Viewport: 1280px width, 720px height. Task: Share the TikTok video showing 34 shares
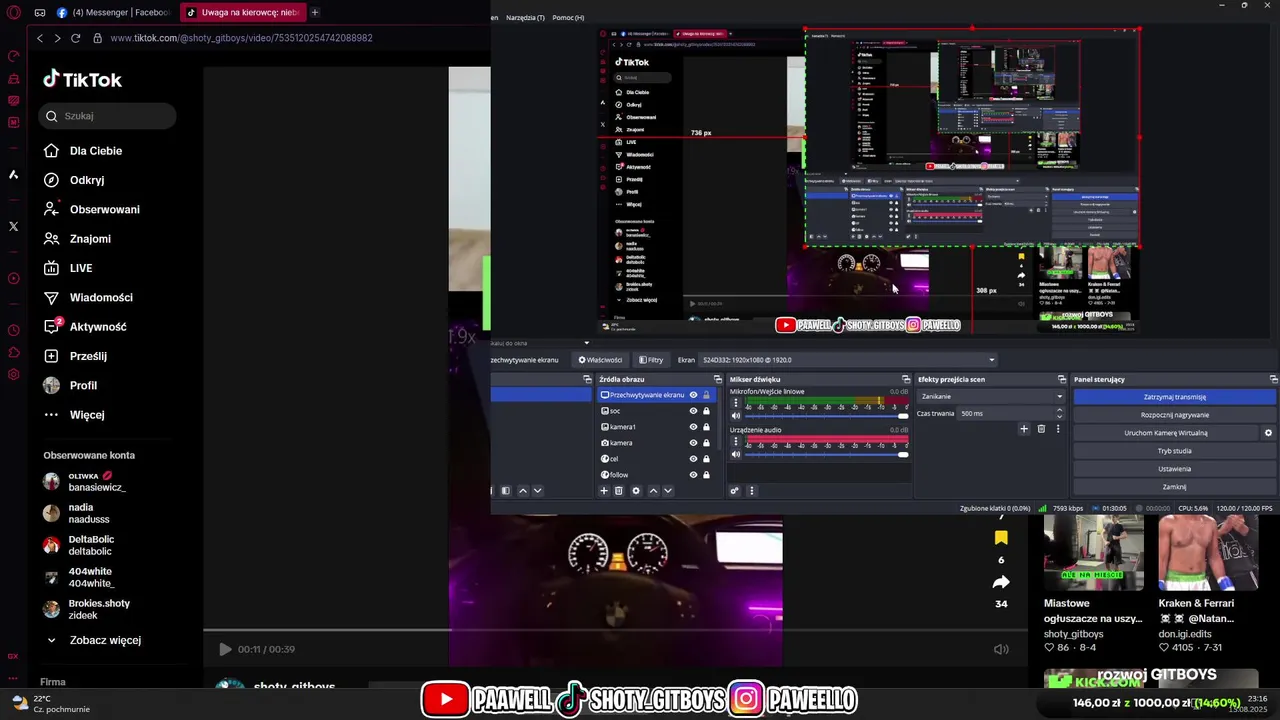point(1001,582)
